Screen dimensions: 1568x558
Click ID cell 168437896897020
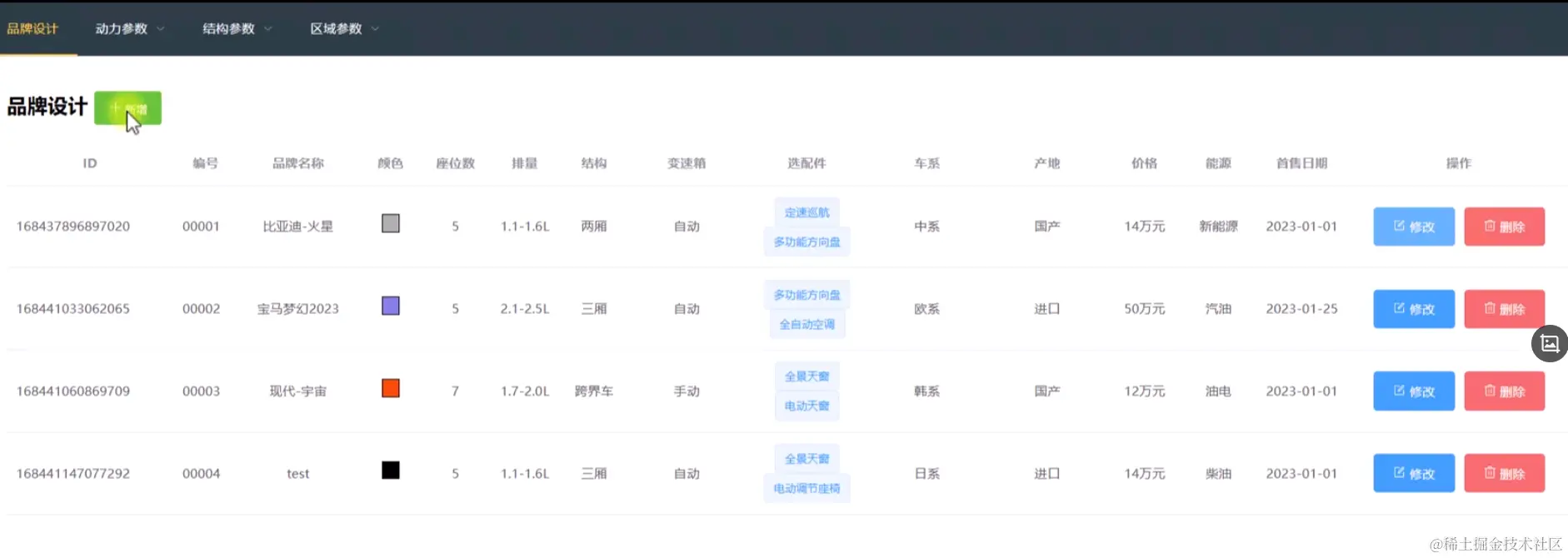coord(73,227)
